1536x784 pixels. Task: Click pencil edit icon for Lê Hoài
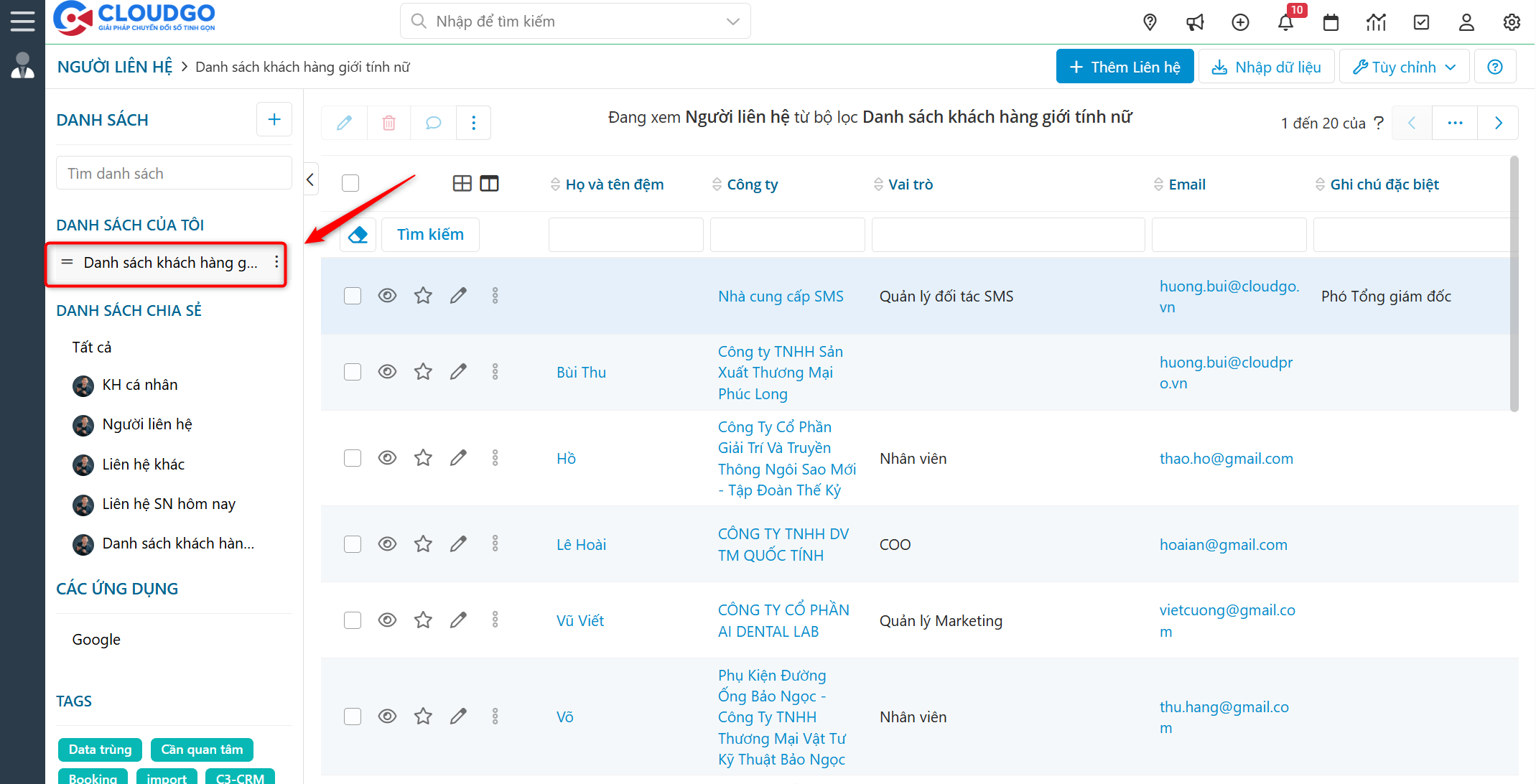pyautogui.click(x=458, y=544)
